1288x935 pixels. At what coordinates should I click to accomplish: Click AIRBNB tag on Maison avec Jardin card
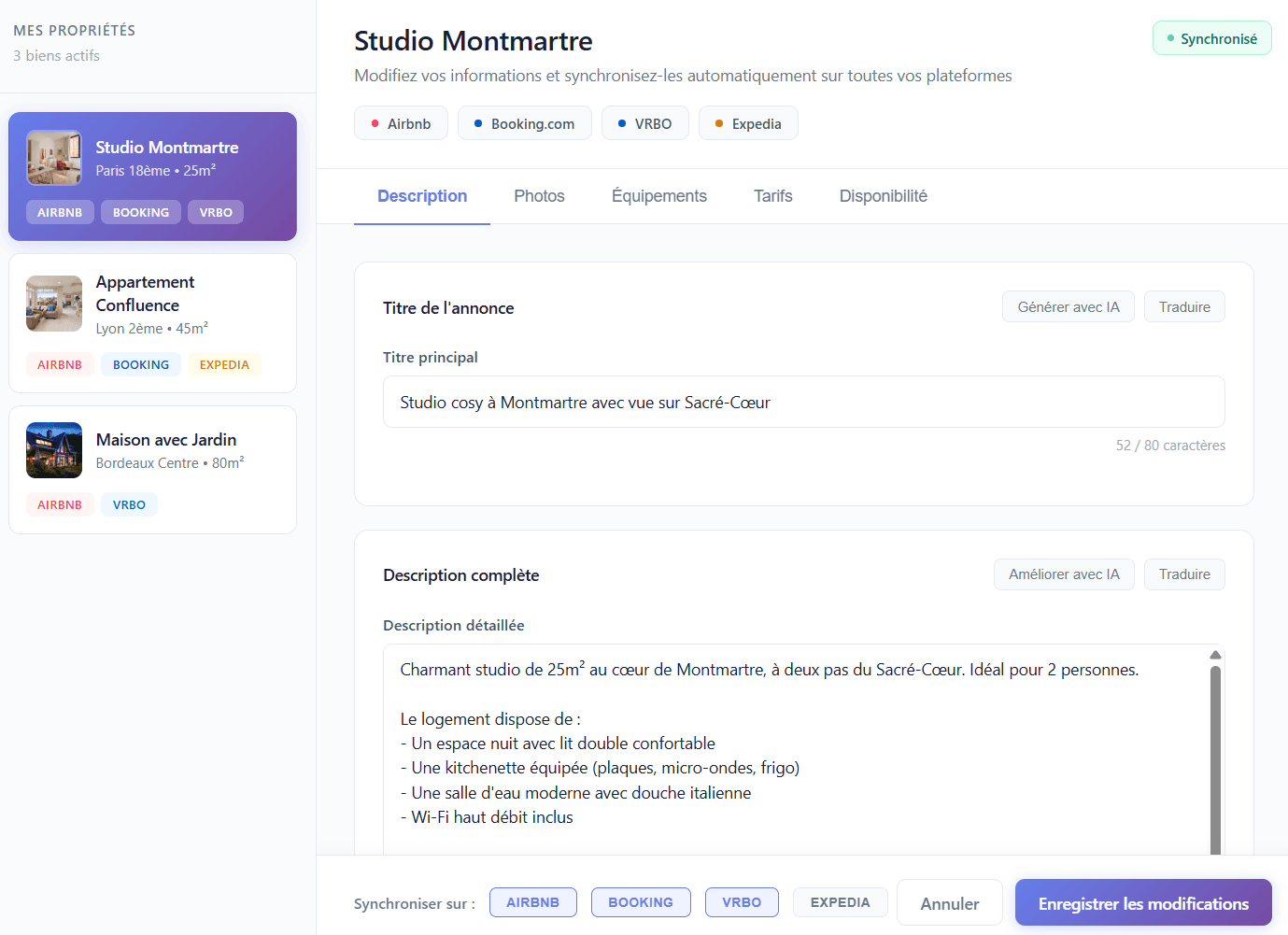click(60, 504)
